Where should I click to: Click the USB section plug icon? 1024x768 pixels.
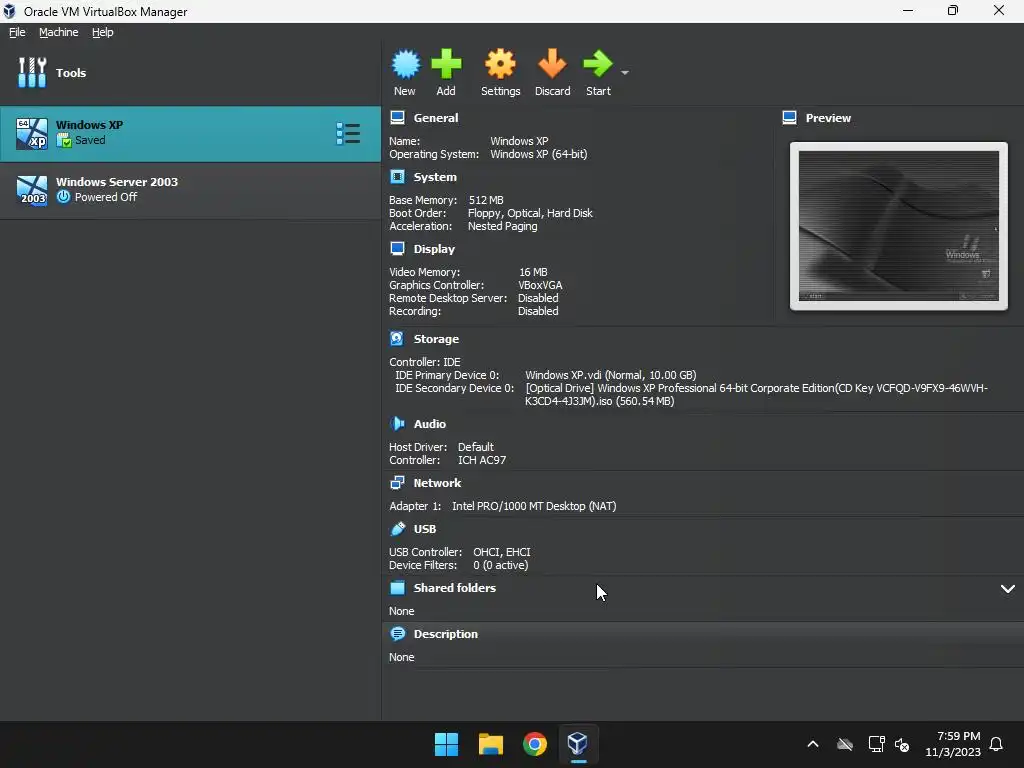point(397,529)
